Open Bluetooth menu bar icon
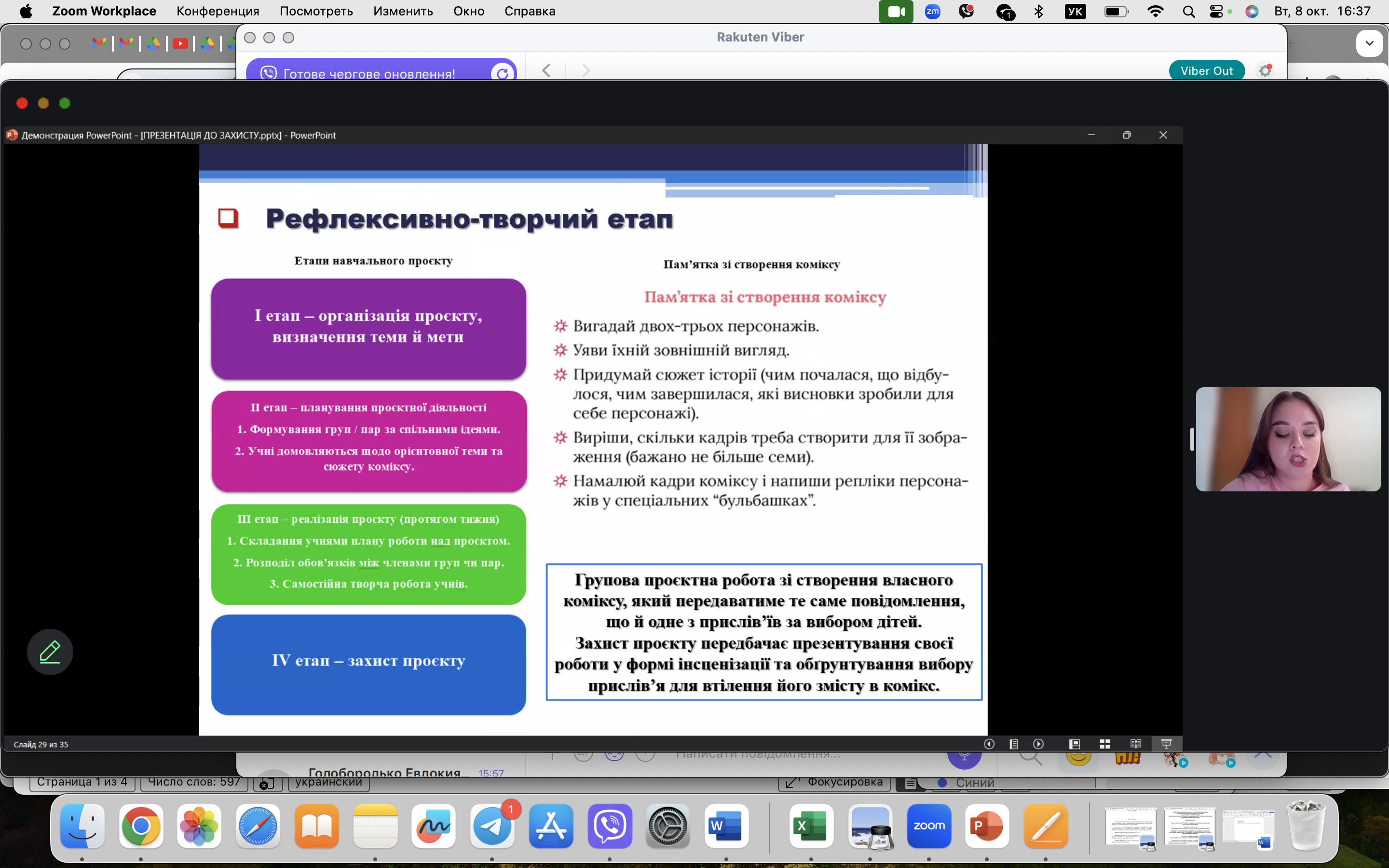Image resolution: width=1389 pixels, height=868 pixels. pos(1038,12)
